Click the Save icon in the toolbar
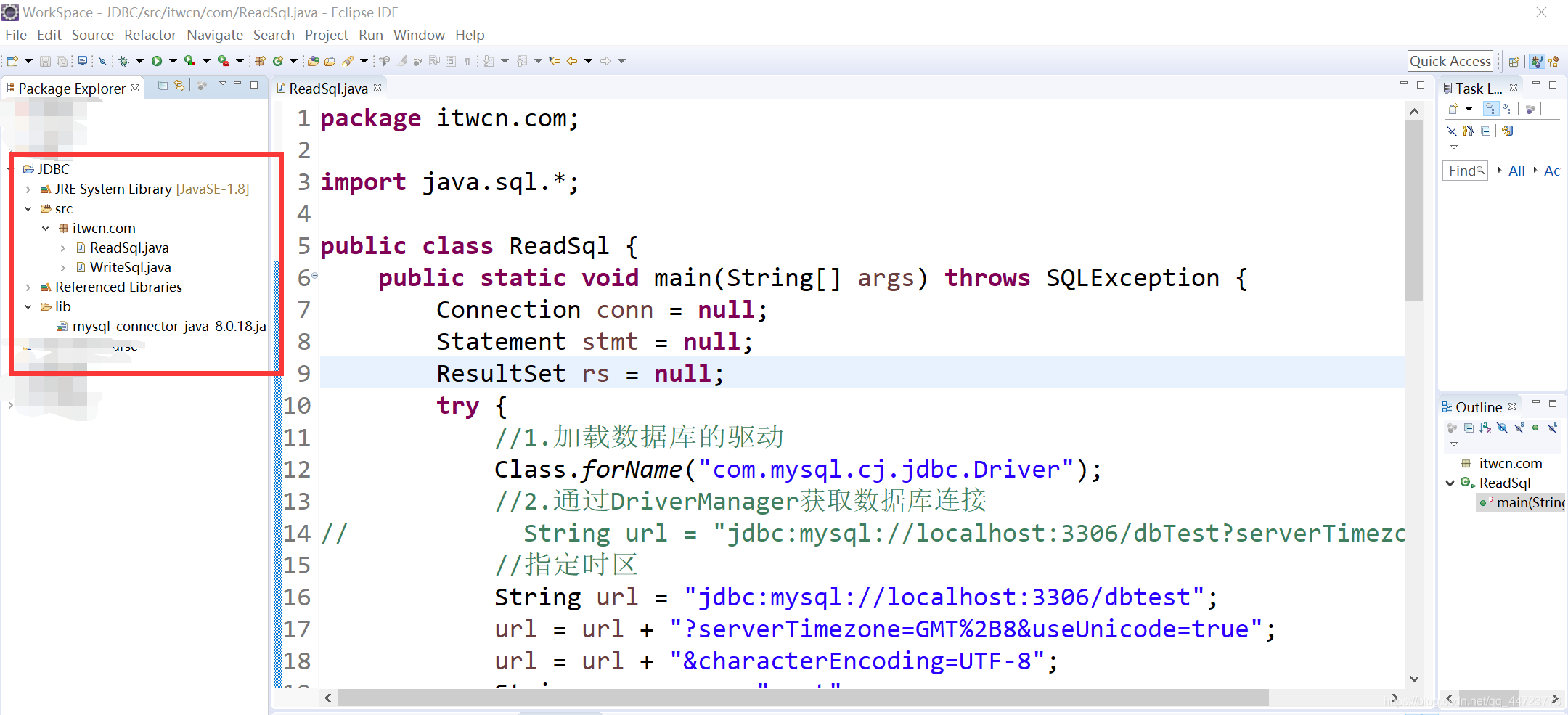The height and width of the screenshot is (715, 1568). [45, 61]
